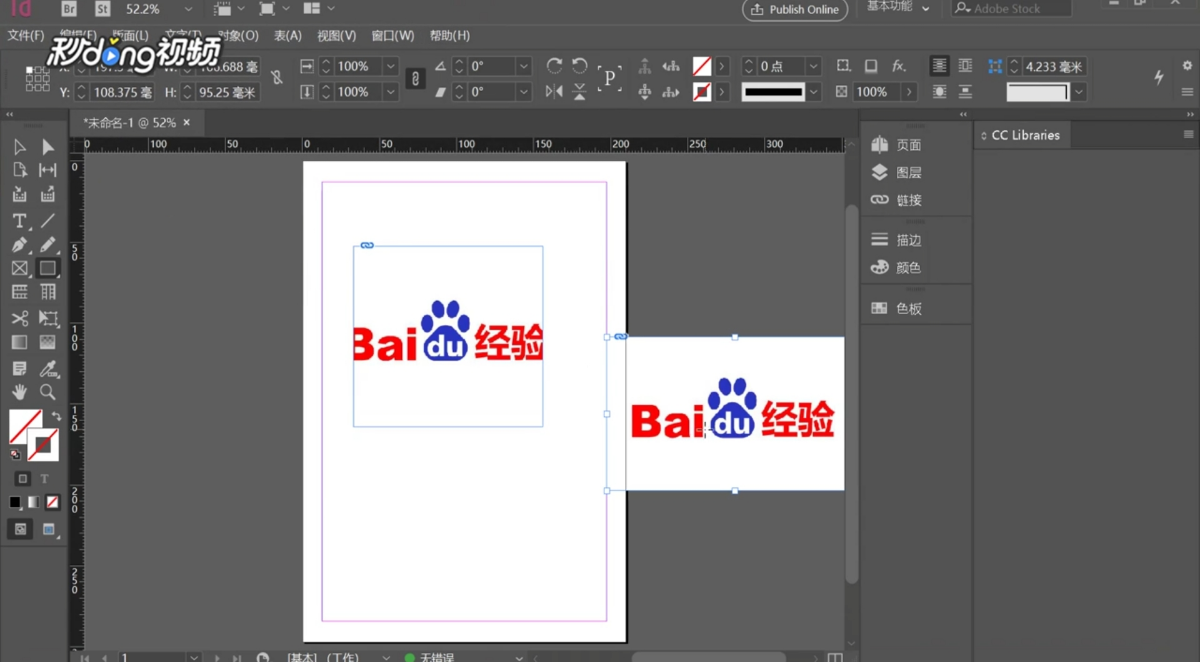The height and width of the screenshot is (662, 1200).
Task: Flip horizontal icon in control bar
Action: pos(554,91)
